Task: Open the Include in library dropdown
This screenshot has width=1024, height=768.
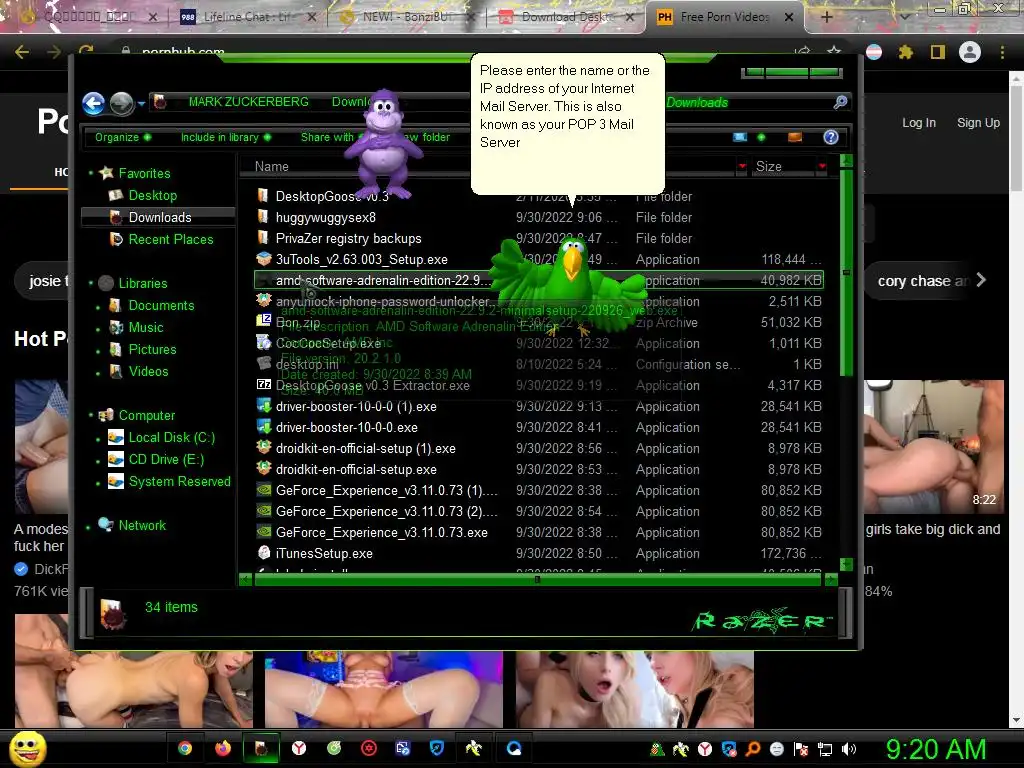Action: coord(225,137)
